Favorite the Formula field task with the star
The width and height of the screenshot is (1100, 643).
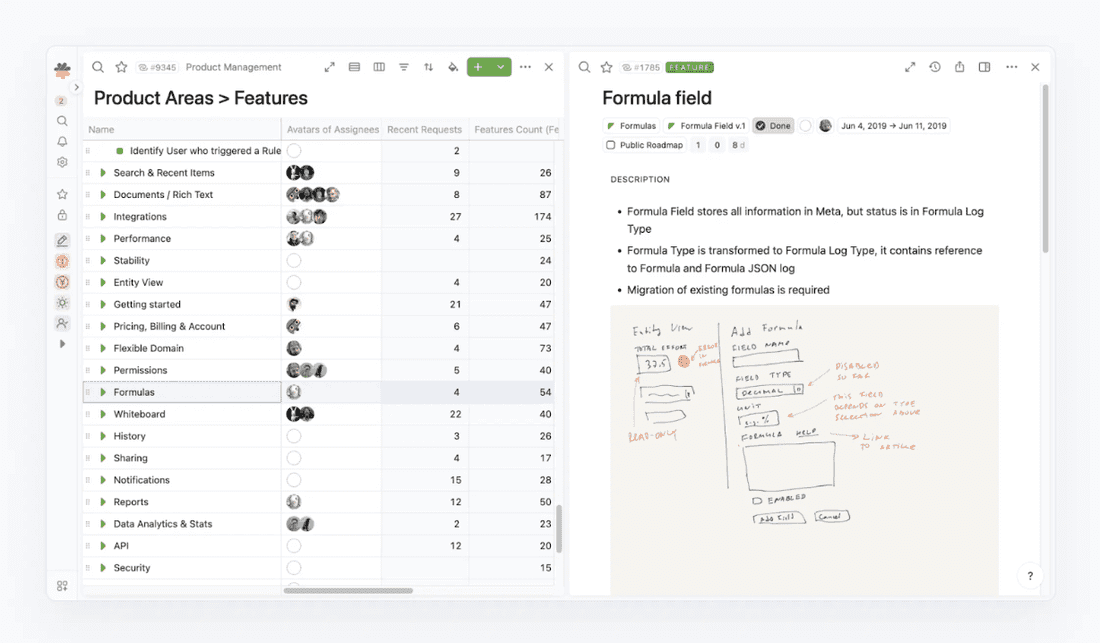click(x=607, y=66)
